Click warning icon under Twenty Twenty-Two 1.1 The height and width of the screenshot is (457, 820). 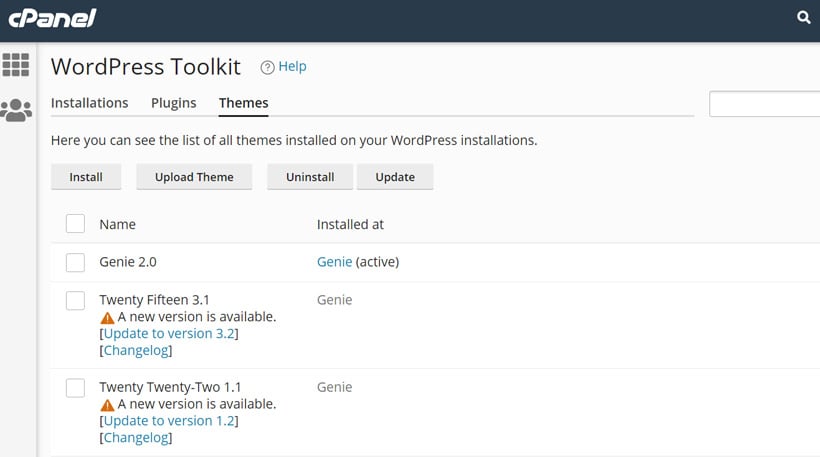point(107,405)
